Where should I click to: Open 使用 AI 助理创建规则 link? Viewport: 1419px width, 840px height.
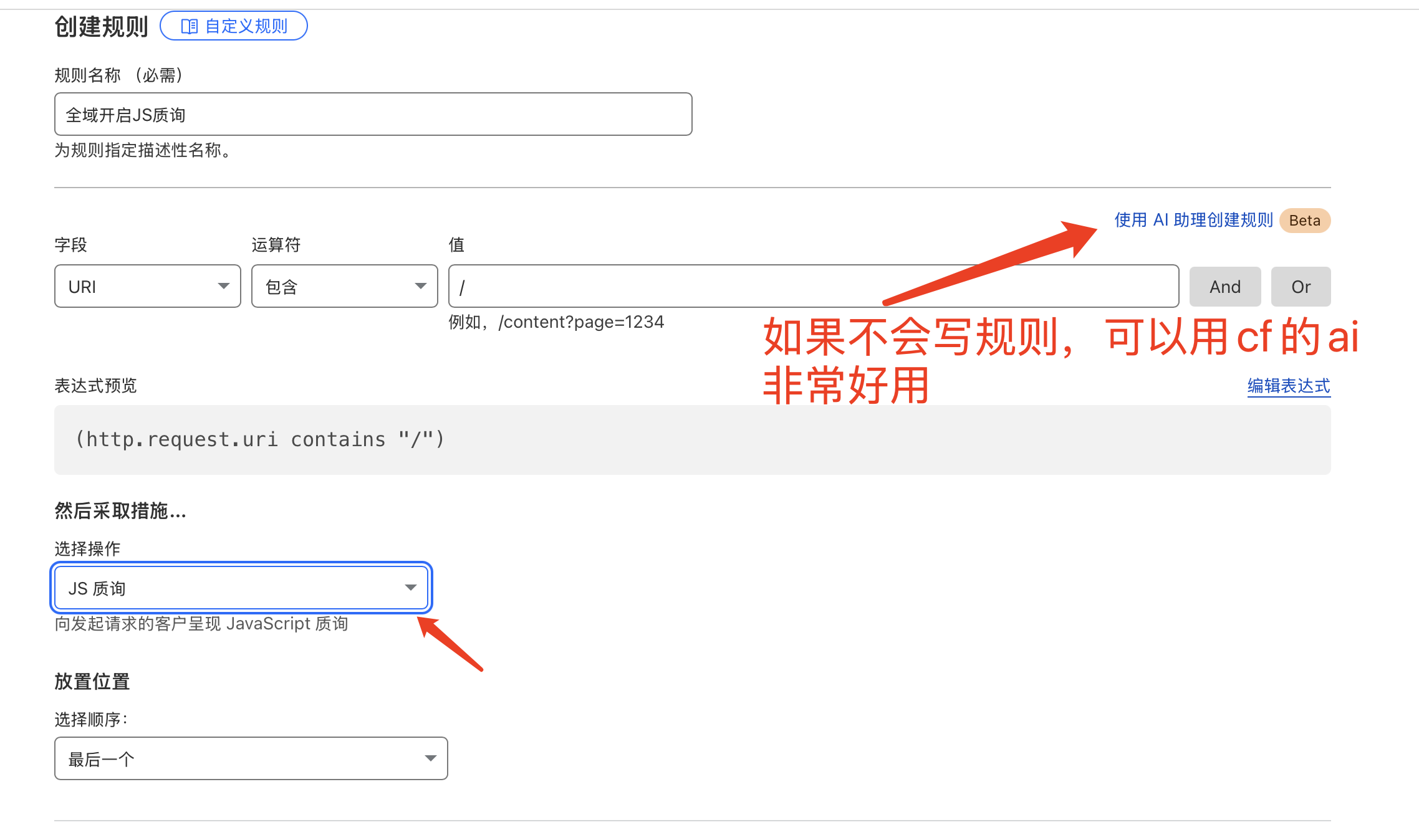[1193, 220]
